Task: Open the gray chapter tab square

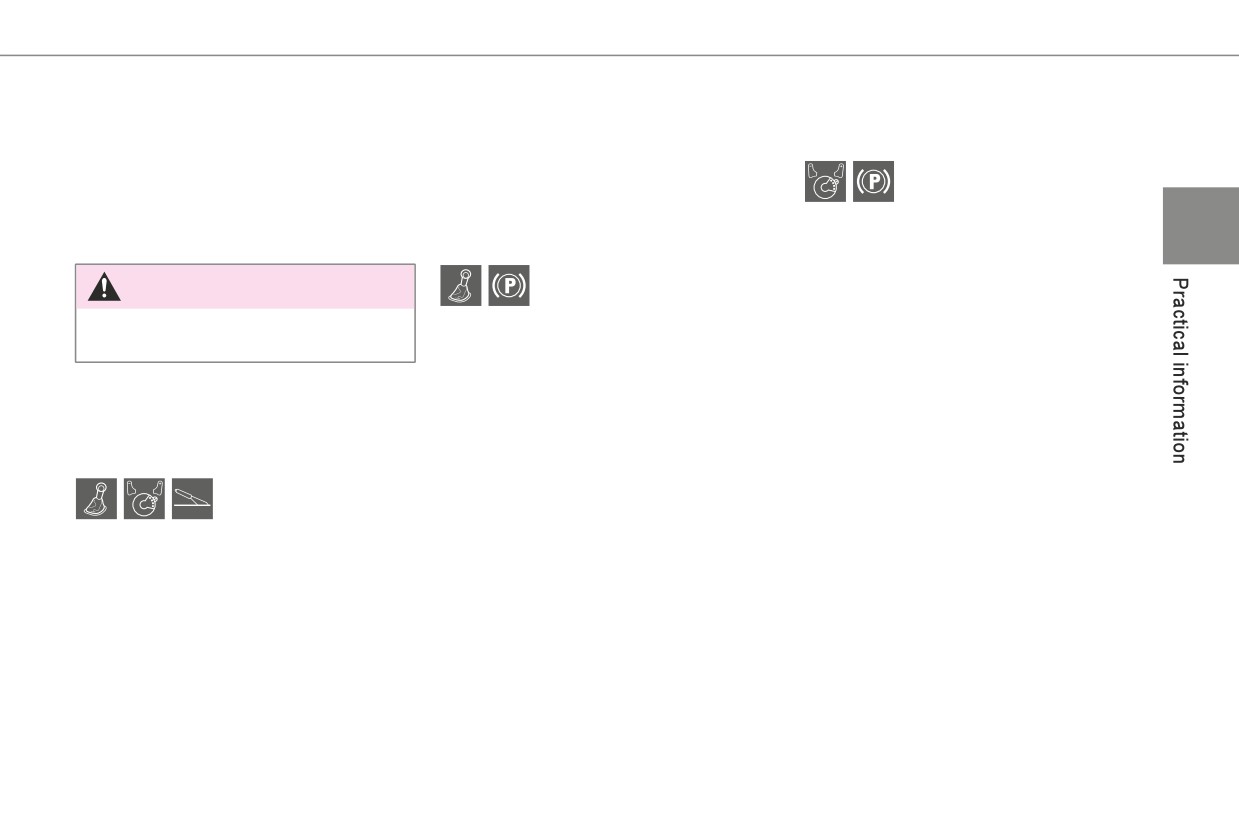Action: coord(1200,225)
